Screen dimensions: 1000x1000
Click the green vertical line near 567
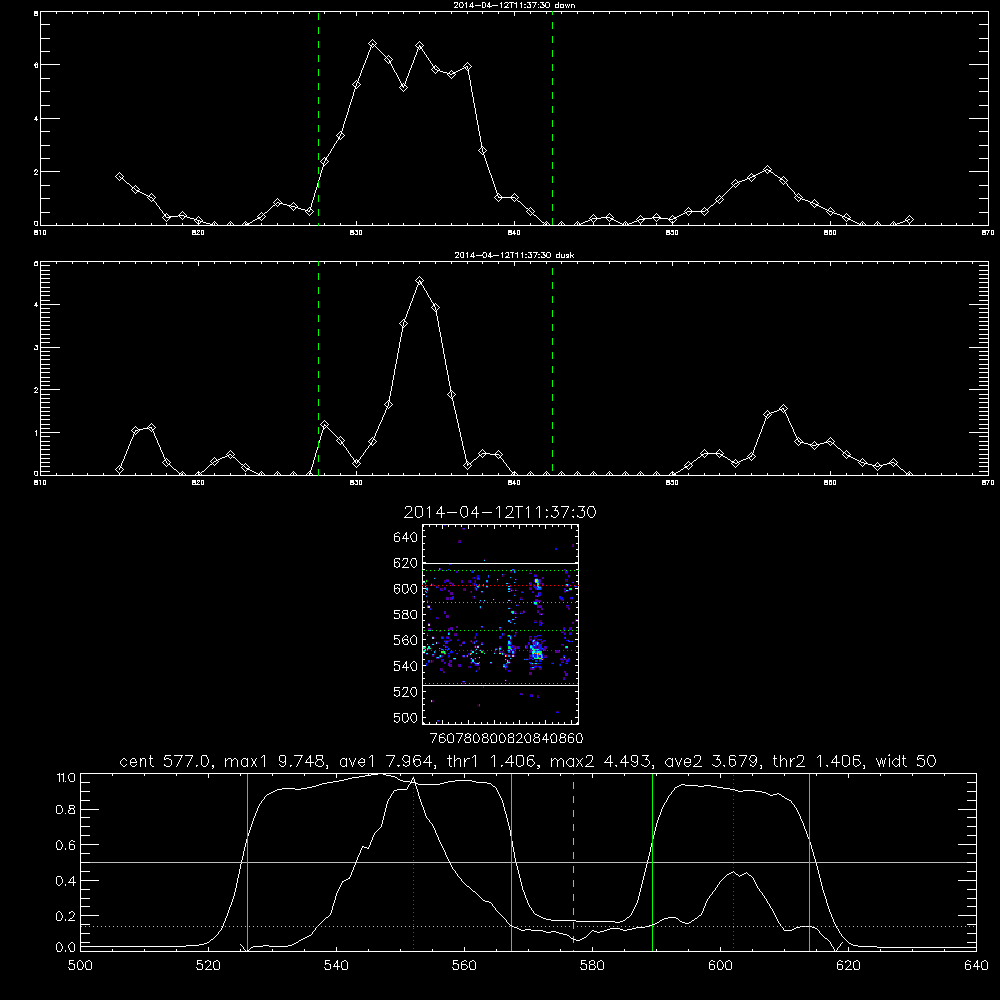[511, 862]
